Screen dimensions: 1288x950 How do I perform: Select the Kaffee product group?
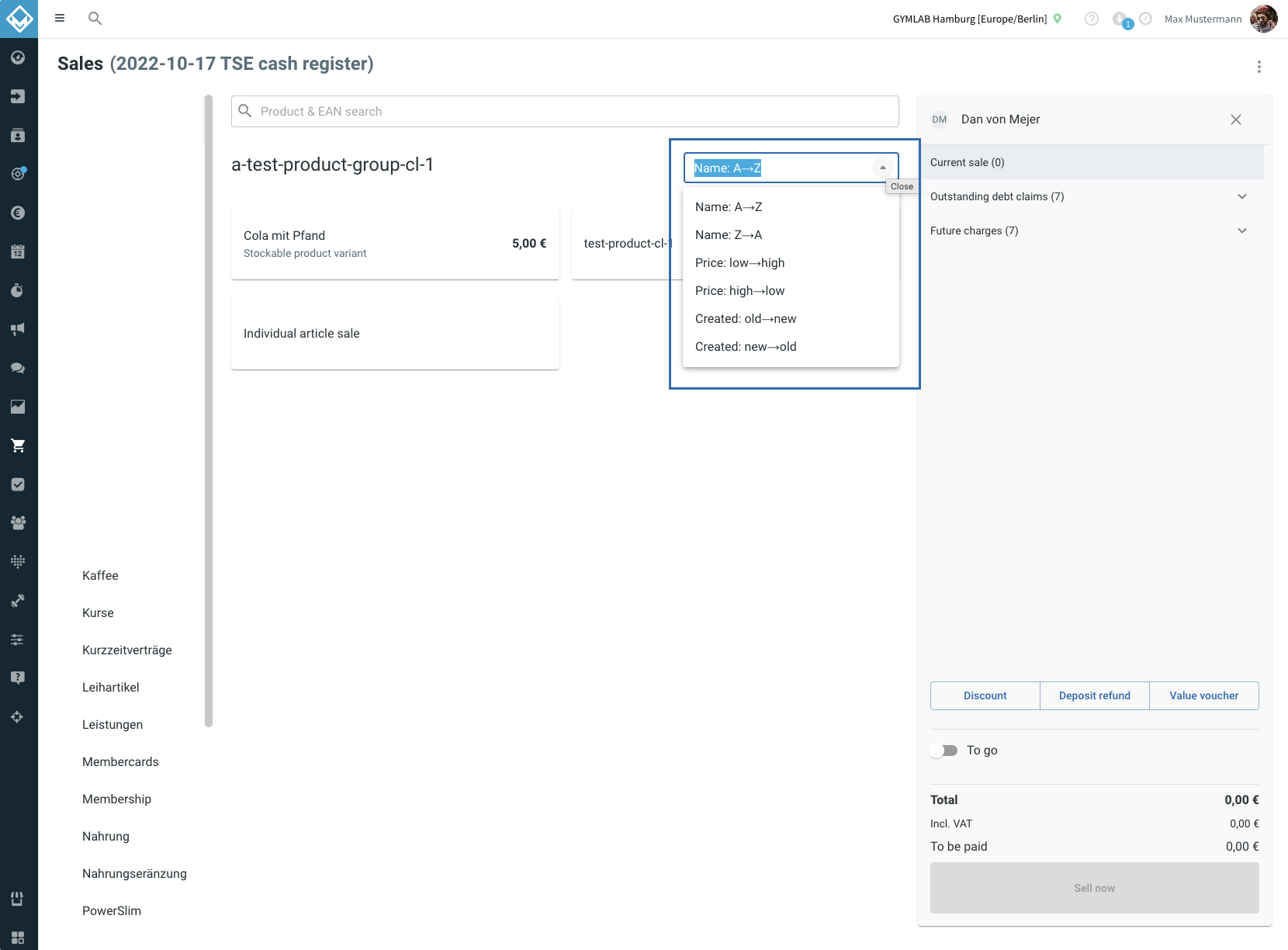[x=100, y=576]
